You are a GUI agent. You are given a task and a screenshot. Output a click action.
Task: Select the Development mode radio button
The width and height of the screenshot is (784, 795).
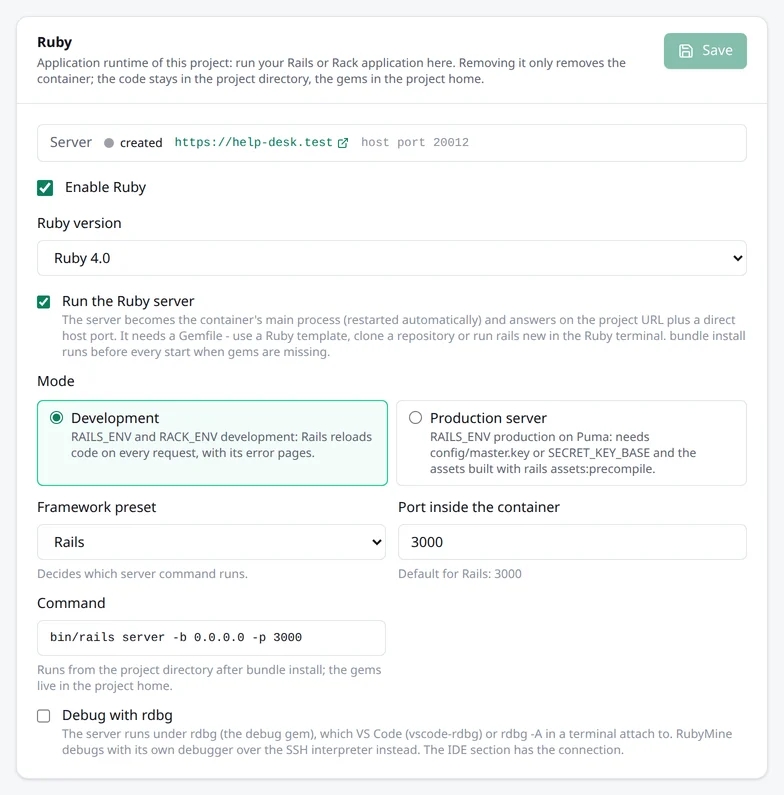pyautogui.click(x=56, y=418)
